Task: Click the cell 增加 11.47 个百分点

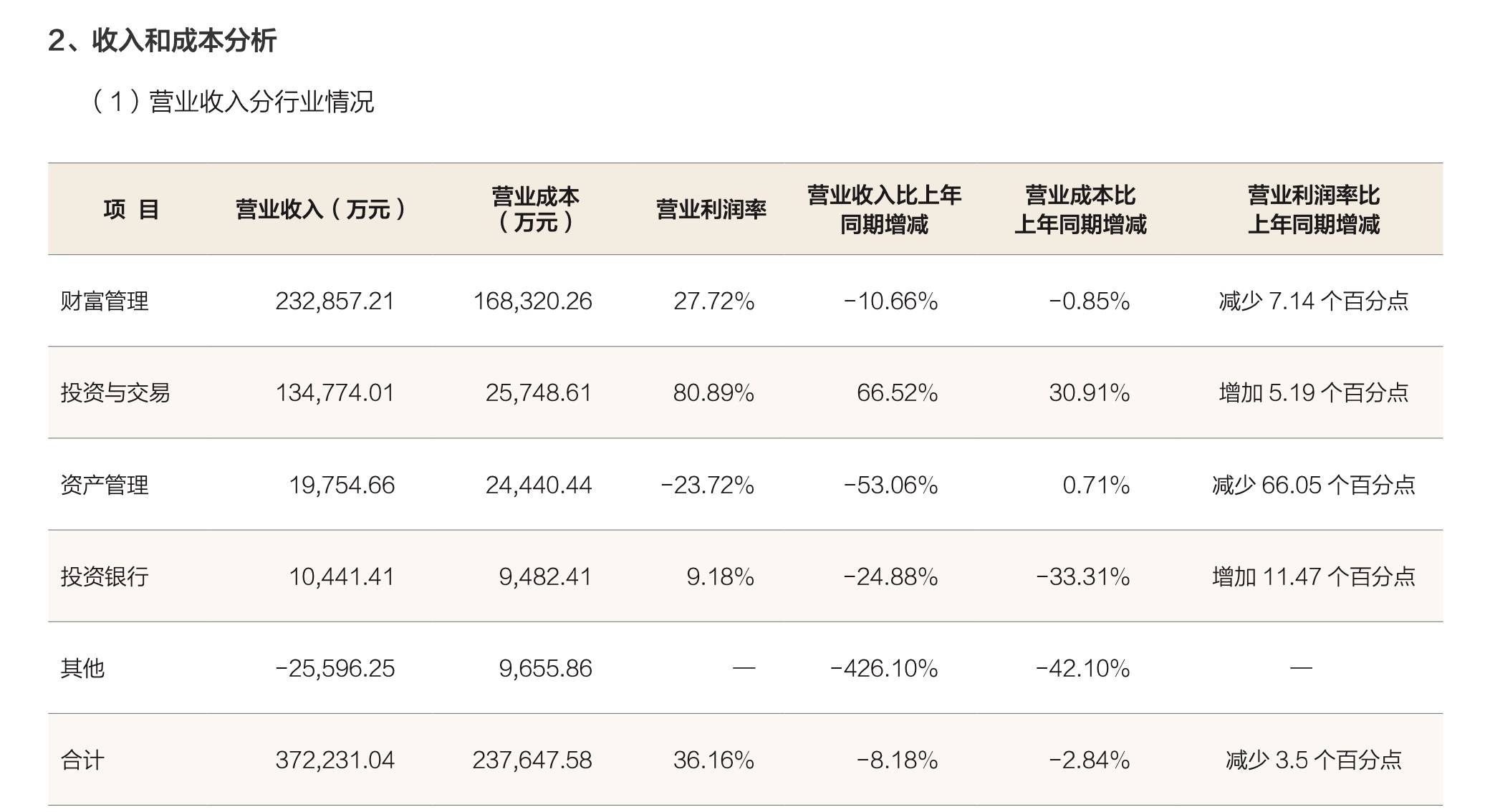Action: pyautogui.click(x=1313, y=576)
